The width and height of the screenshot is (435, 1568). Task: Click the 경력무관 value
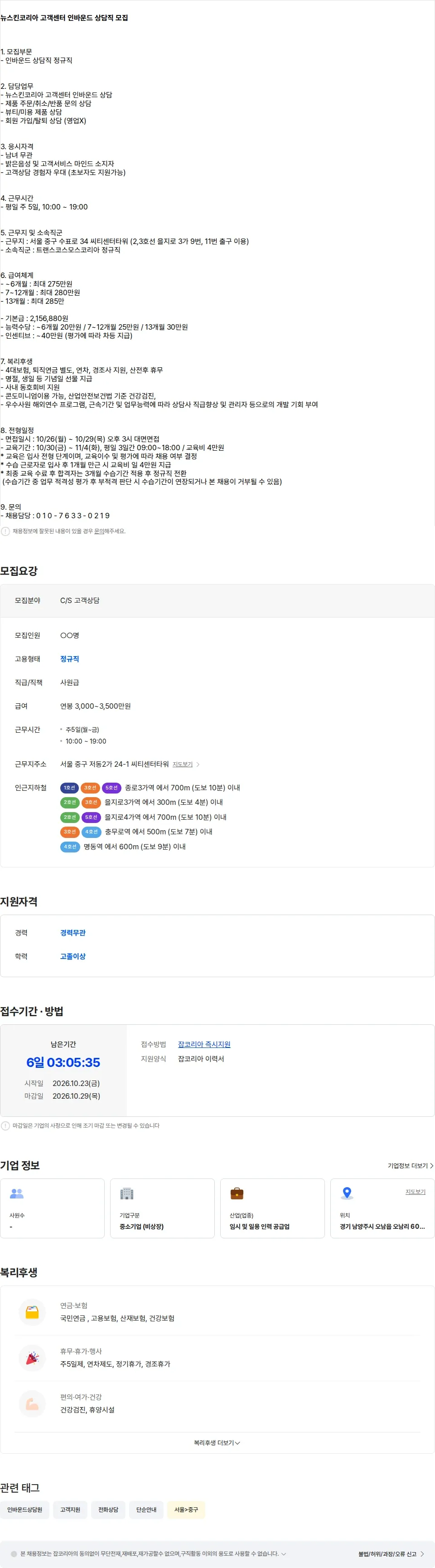tap(73, 933)
